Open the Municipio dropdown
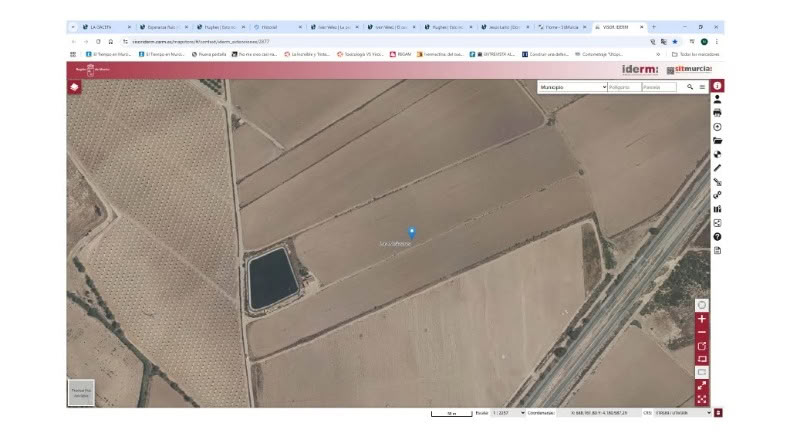This screenshot has height=440, width=790. pyautogui.click(x=573, y=87)
